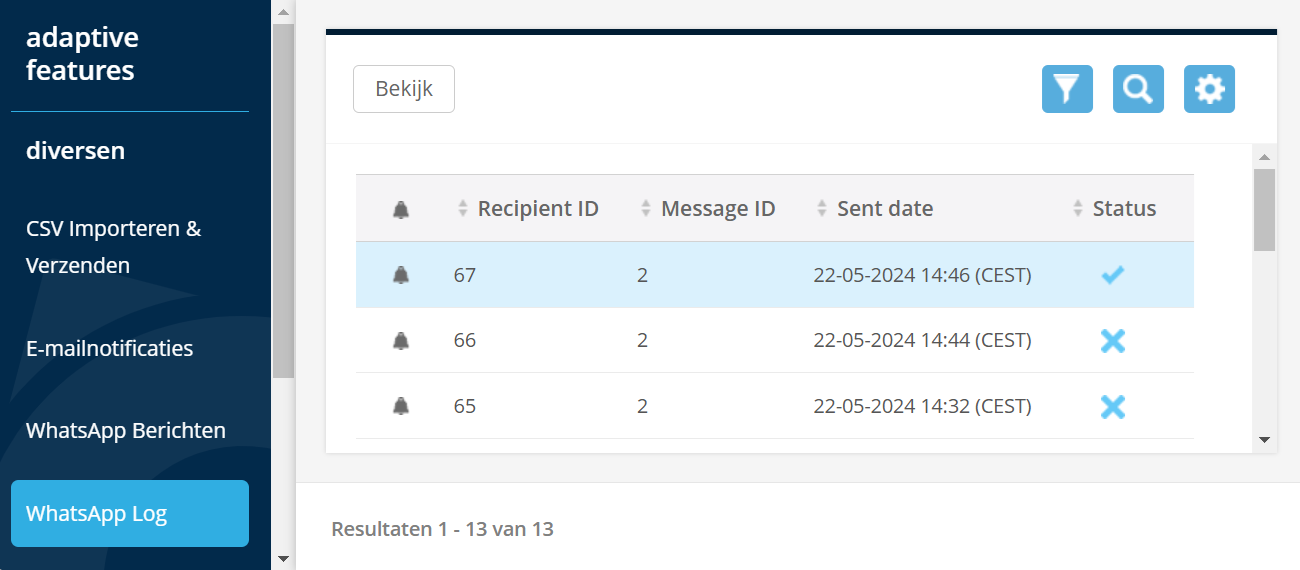
Task: Click the magnifier search icon
Action: point(1138,89)
